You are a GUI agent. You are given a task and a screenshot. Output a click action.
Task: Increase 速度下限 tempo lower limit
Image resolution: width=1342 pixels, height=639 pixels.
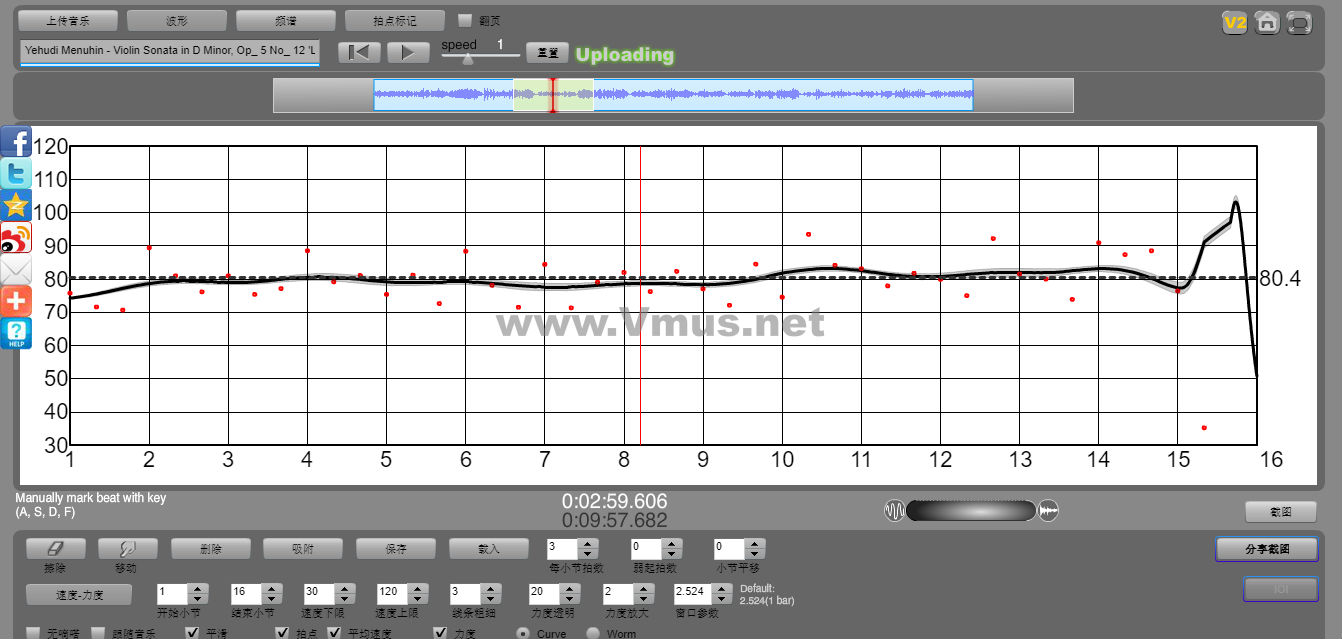click(343, 587)
